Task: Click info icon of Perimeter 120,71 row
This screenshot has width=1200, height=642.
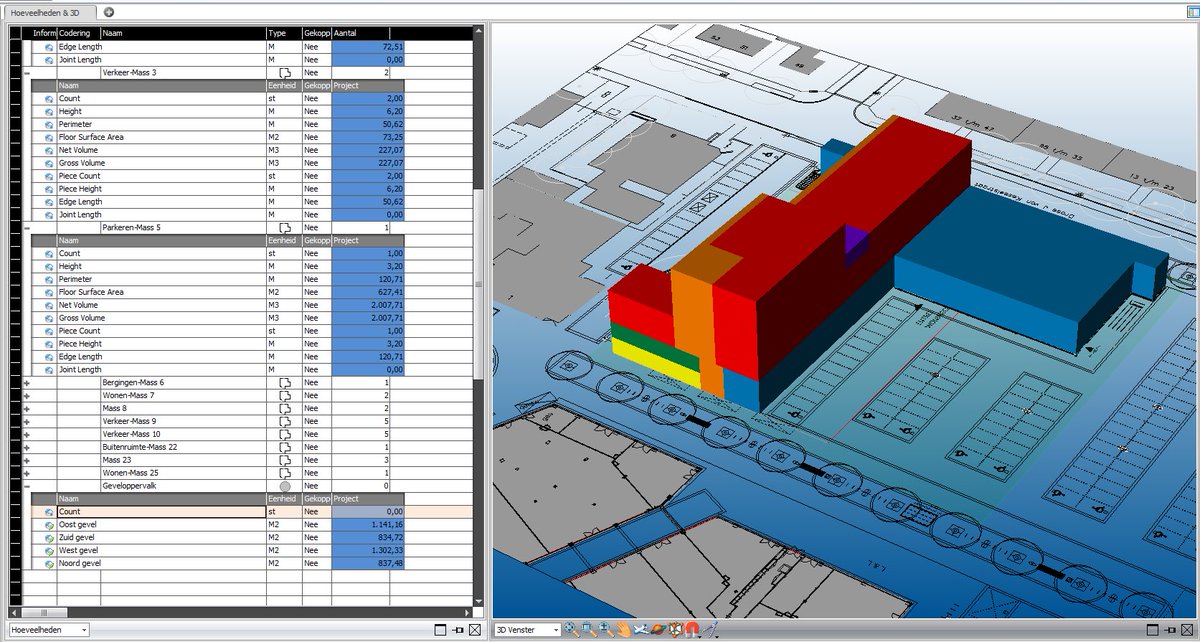Action: click(x=49, y=280)
